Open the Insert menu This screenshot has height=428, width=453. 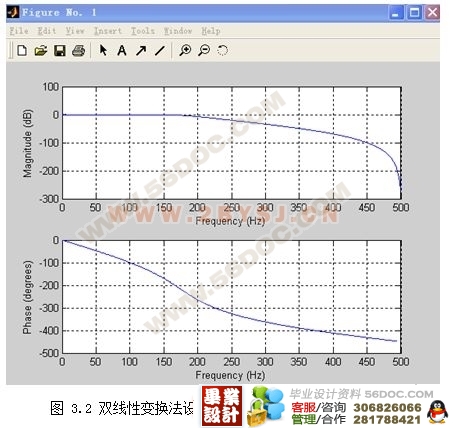[x=108, y=31]
